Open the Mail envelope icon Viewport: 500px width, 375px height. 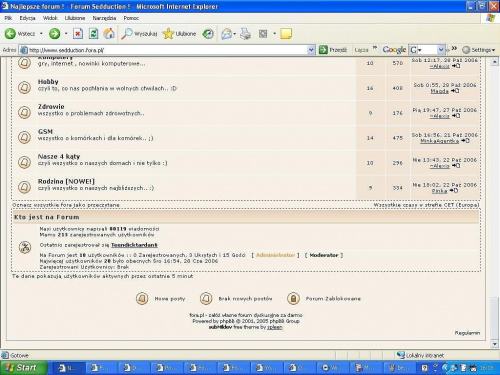click(x=226, y=34)
